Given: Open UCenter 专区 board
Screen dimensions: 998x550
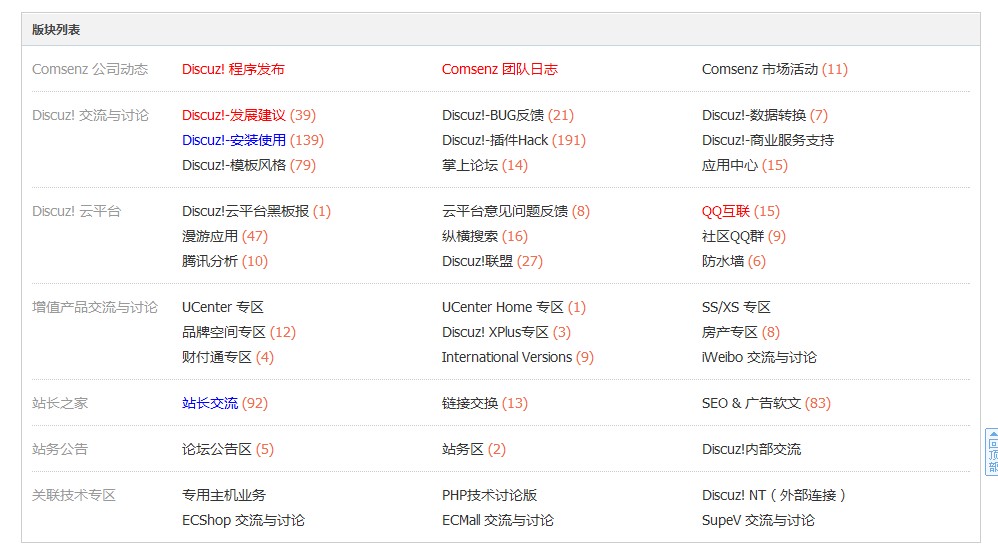Looking at the screenshot, I should point(223,307).
